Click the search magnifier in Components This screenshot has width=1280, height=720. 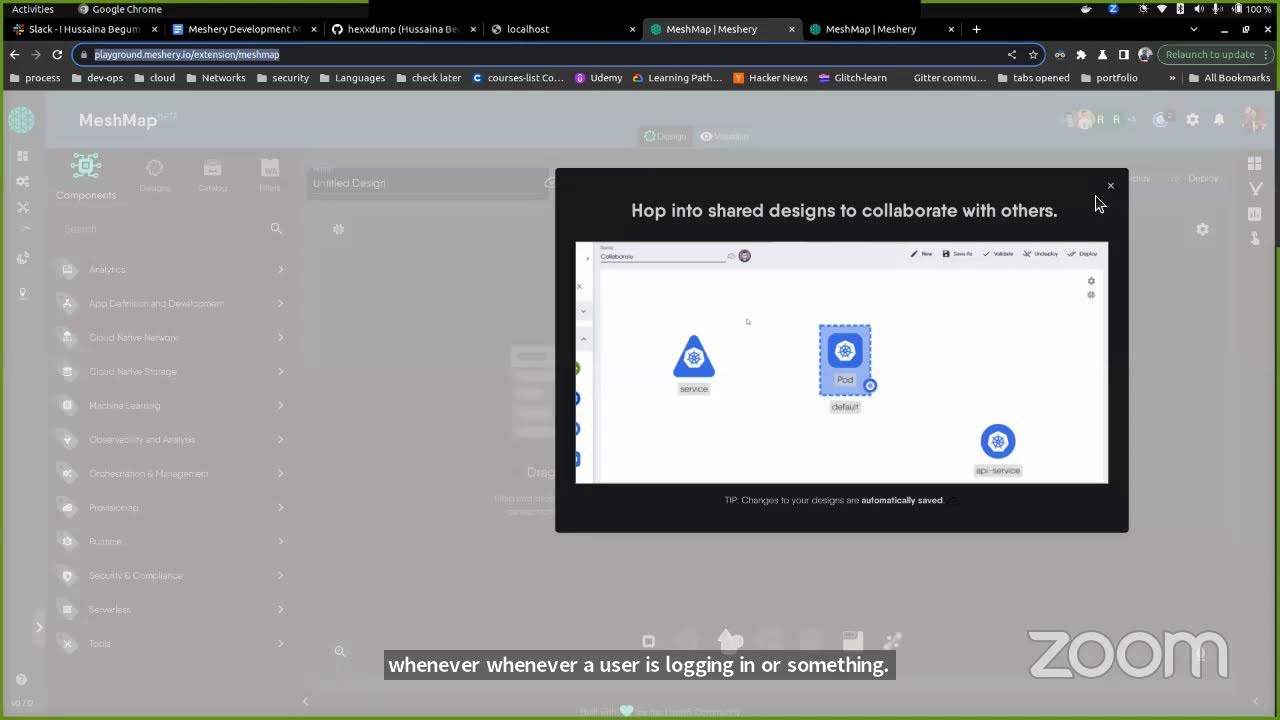pos(276,229)
